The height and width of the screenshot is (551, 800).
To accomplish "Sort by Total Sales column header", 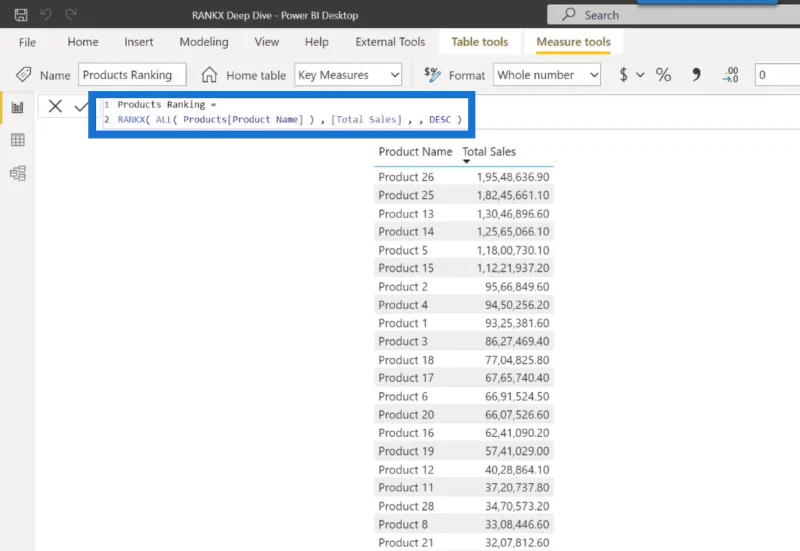I will (x=489, y=152).
